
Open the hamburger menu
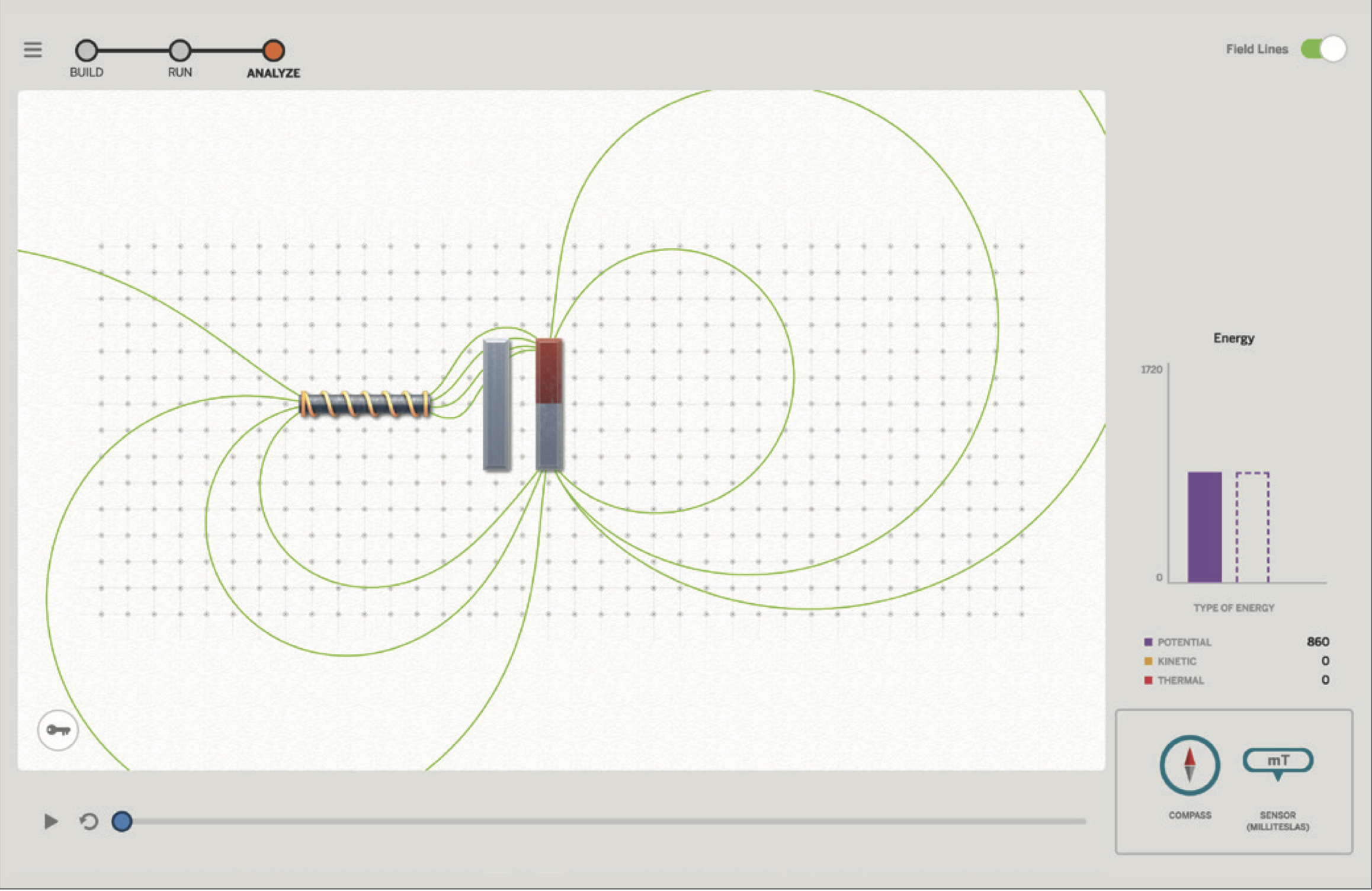click(33, 50)
